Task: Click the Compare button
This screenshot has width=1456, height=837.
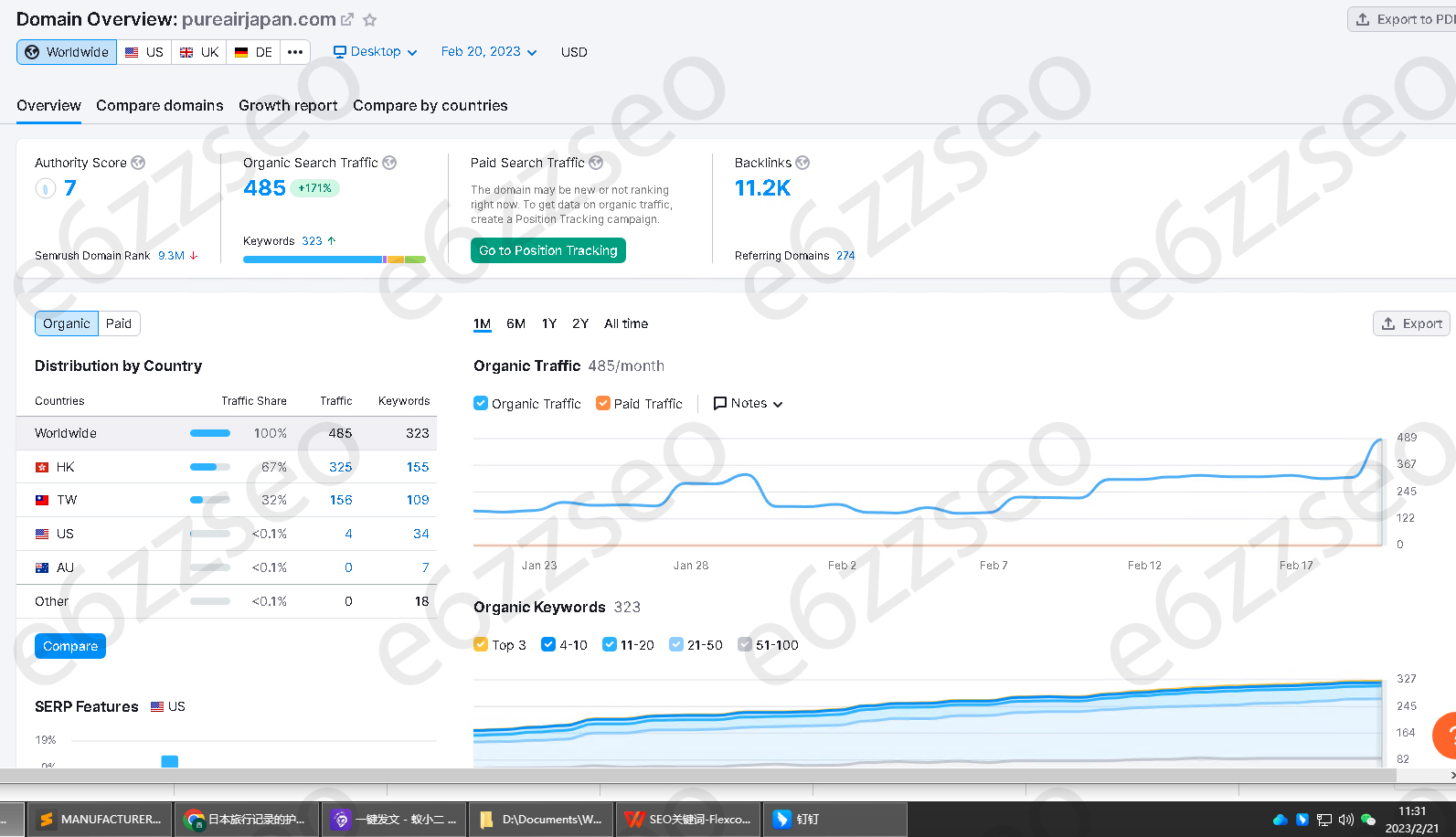Action: 70,646
